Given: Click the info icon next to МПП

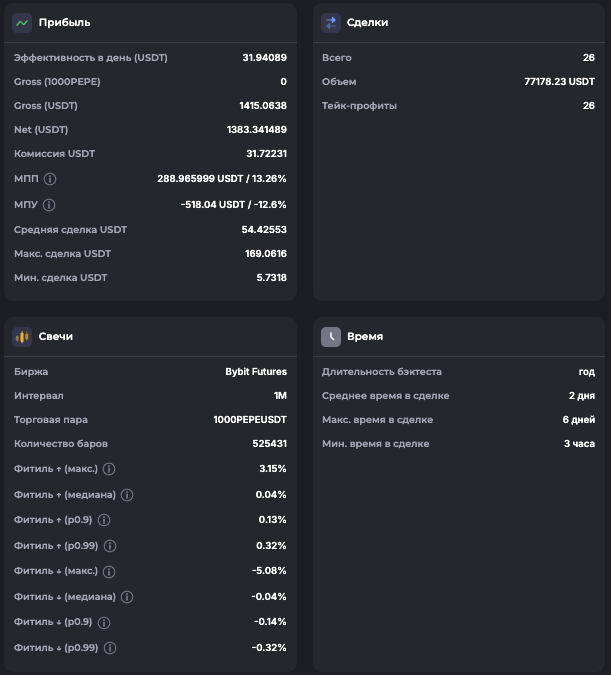Looking at the screenshot, I should (x=50, y=179).
